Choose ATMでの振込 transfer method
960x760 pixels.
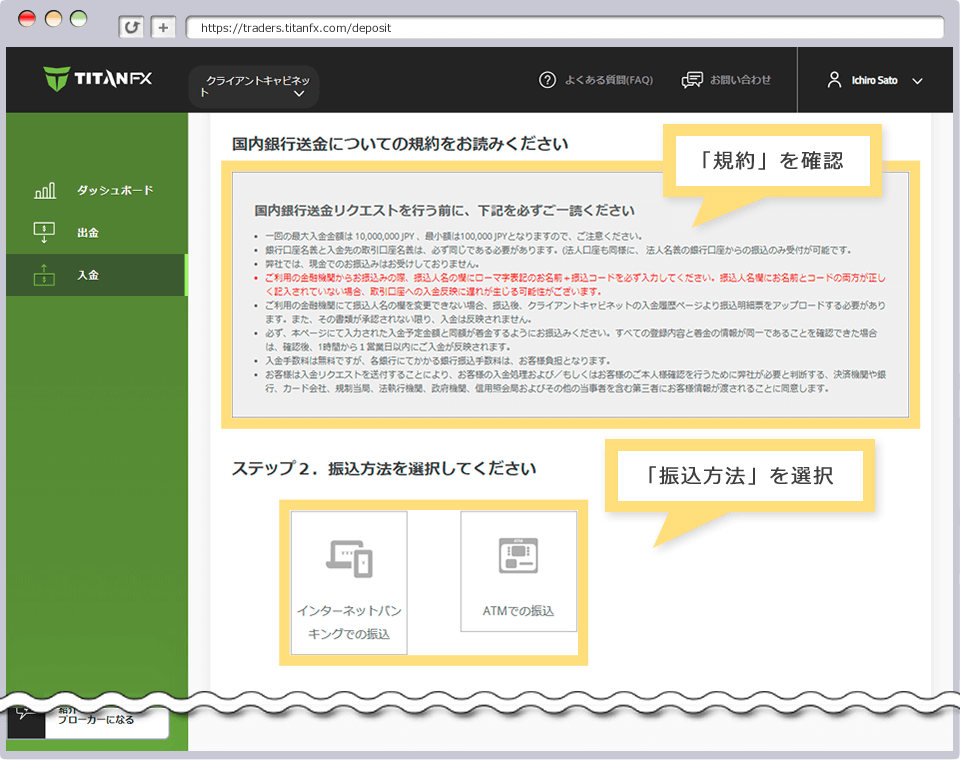point(518,611)
